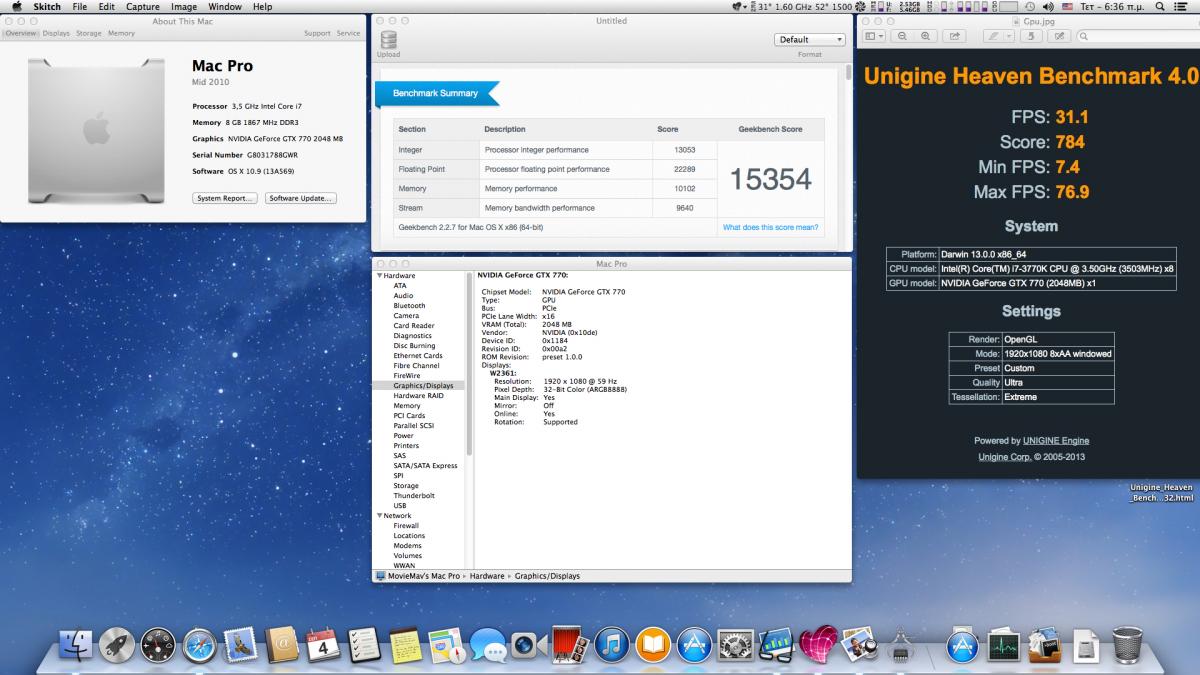Collapse the Network section in System Report
Screen dimensions: 1200x675
(x=379, y=516)
